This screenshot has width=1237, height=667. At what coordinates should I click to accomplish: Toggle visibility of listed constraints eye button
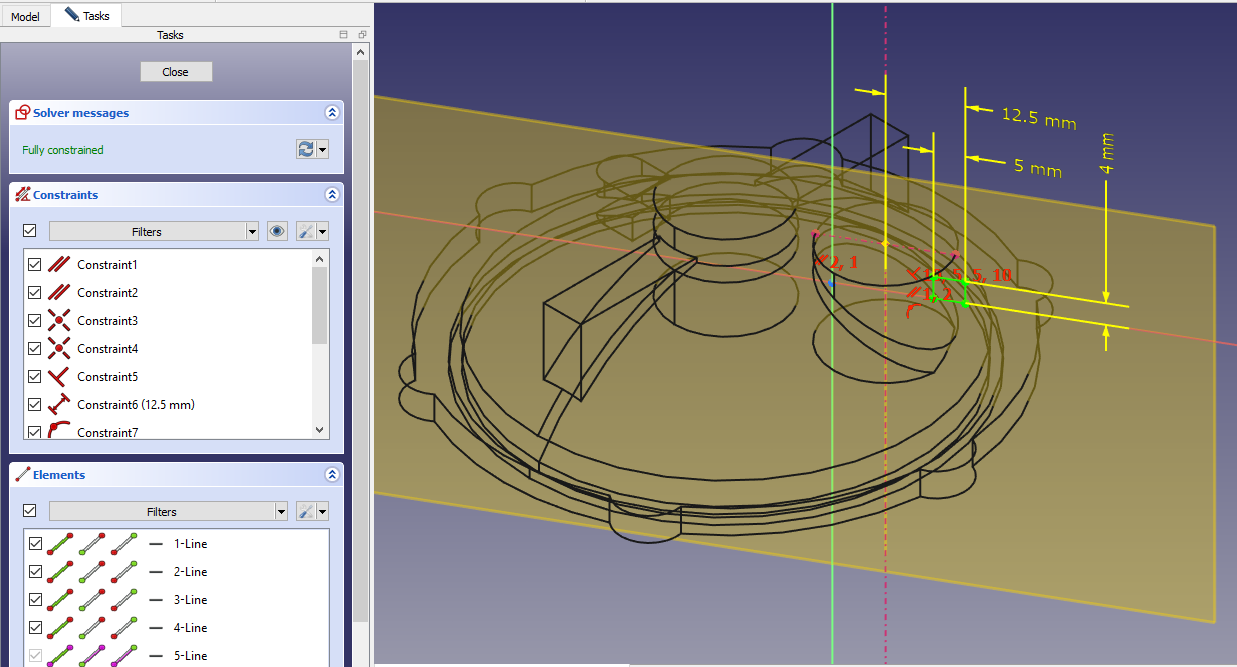(x=278, y=231)
